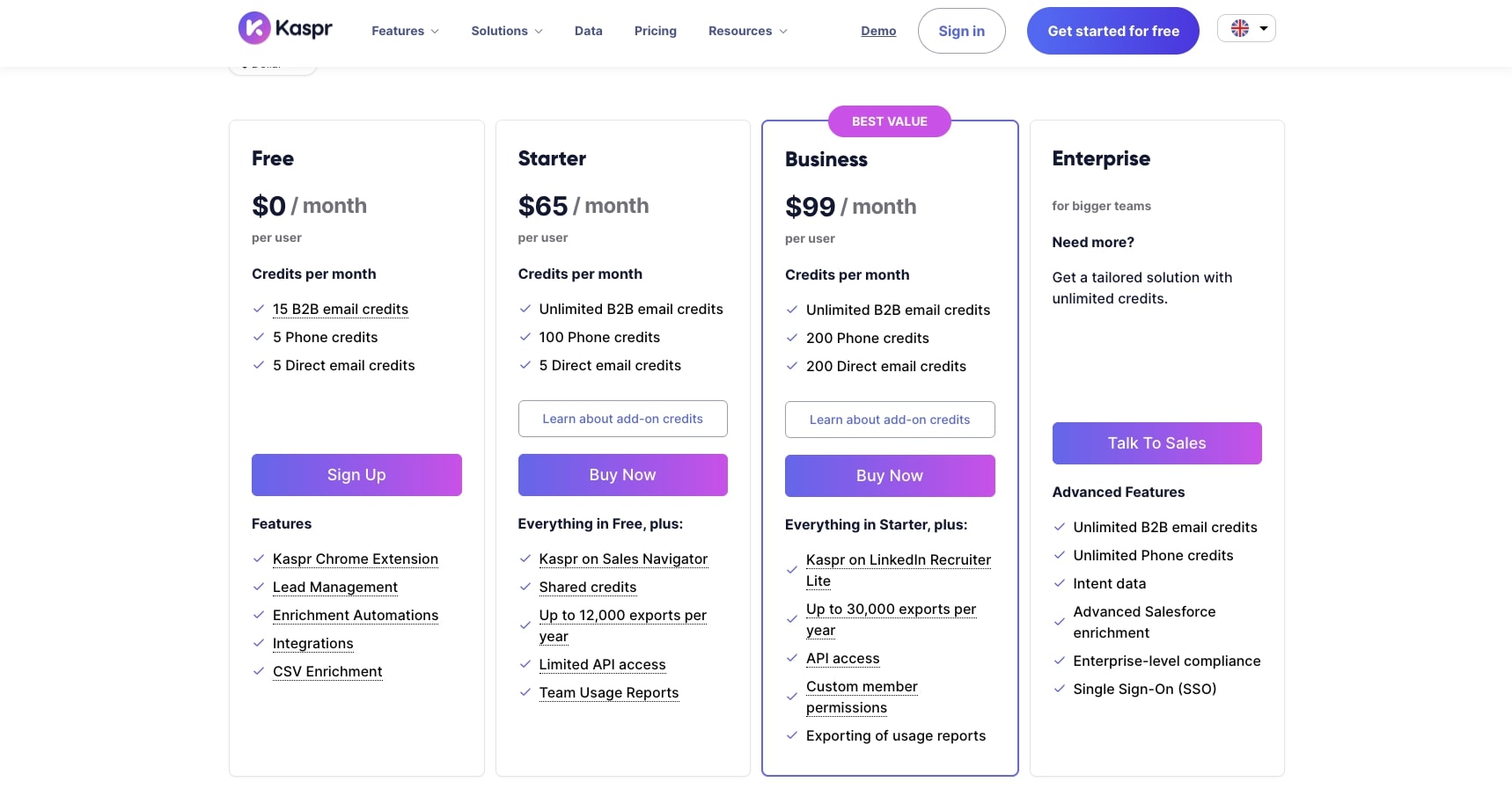
Task: Open CSV Enrichment feature
Action: [327, 671]
